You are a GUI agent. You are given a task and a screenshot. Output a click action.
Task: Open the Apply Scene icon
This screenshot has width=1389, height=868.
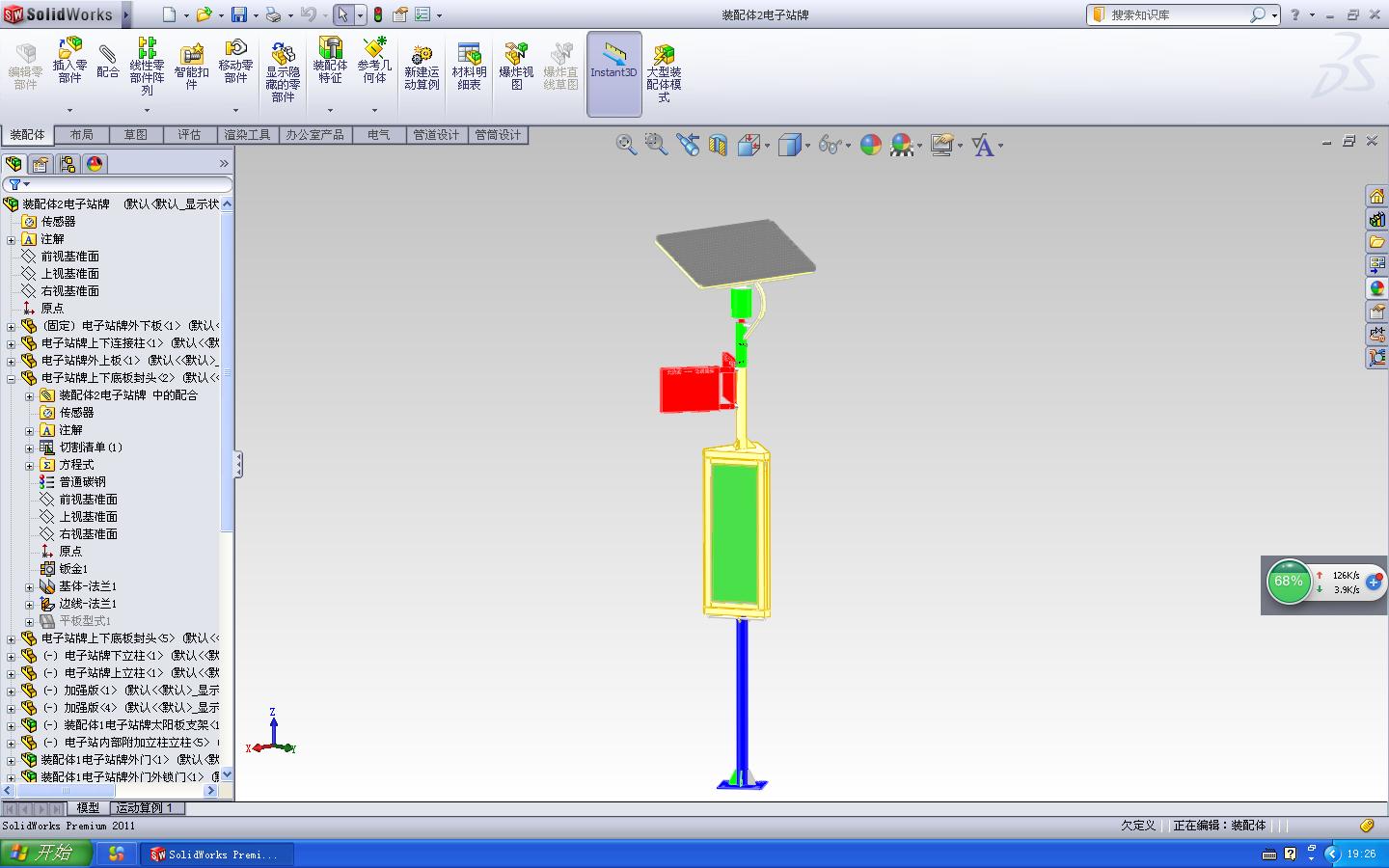[902, 145]
